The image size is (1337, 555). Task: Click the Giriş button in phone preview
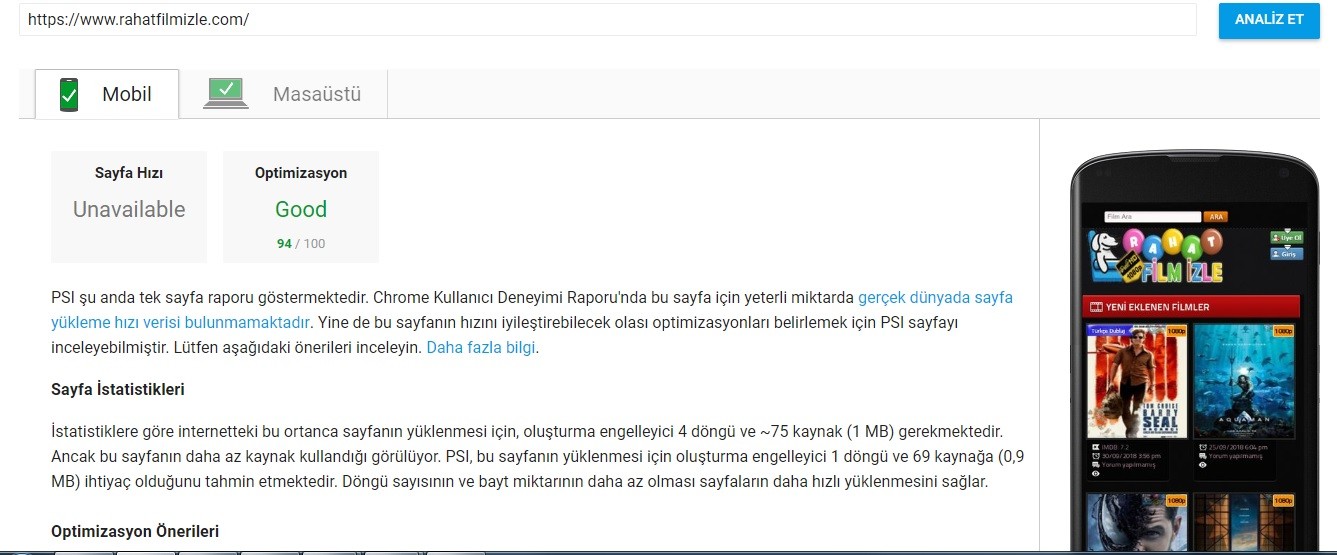1287,254
